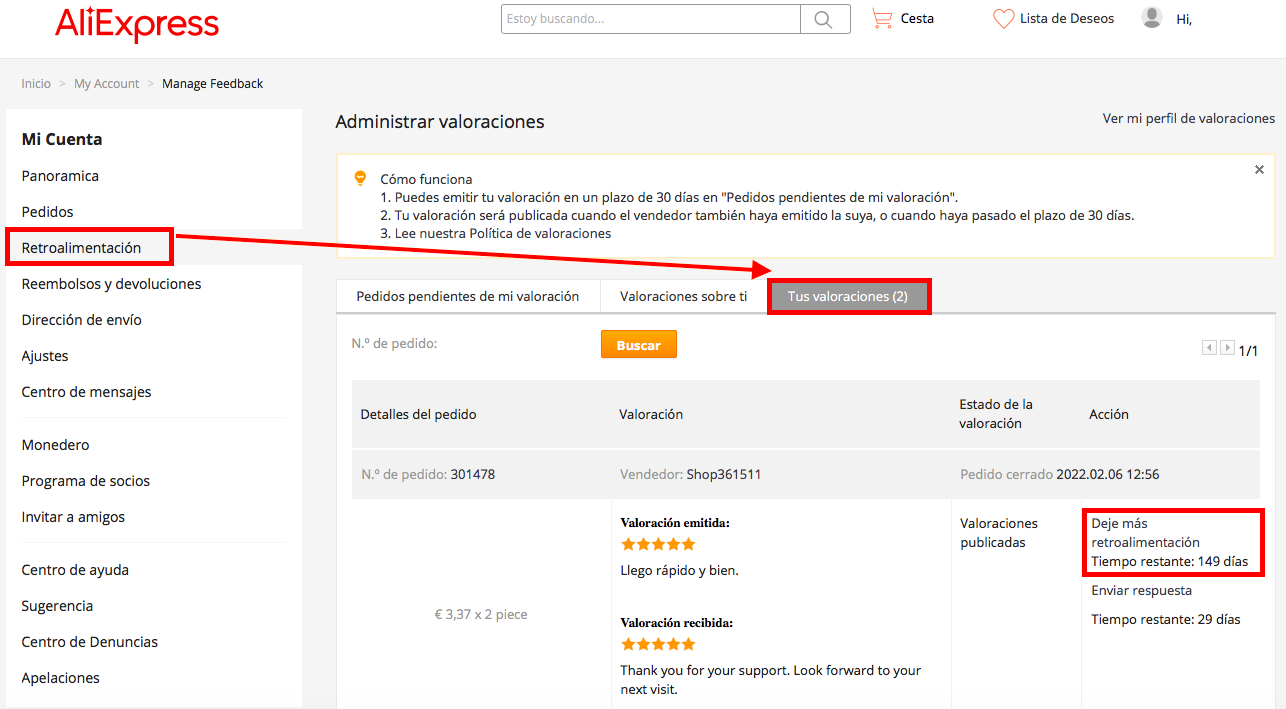Click the previous page arrow icon
The width and height of the screenshot is (1286, 709).
click(x=1208, y=346)
